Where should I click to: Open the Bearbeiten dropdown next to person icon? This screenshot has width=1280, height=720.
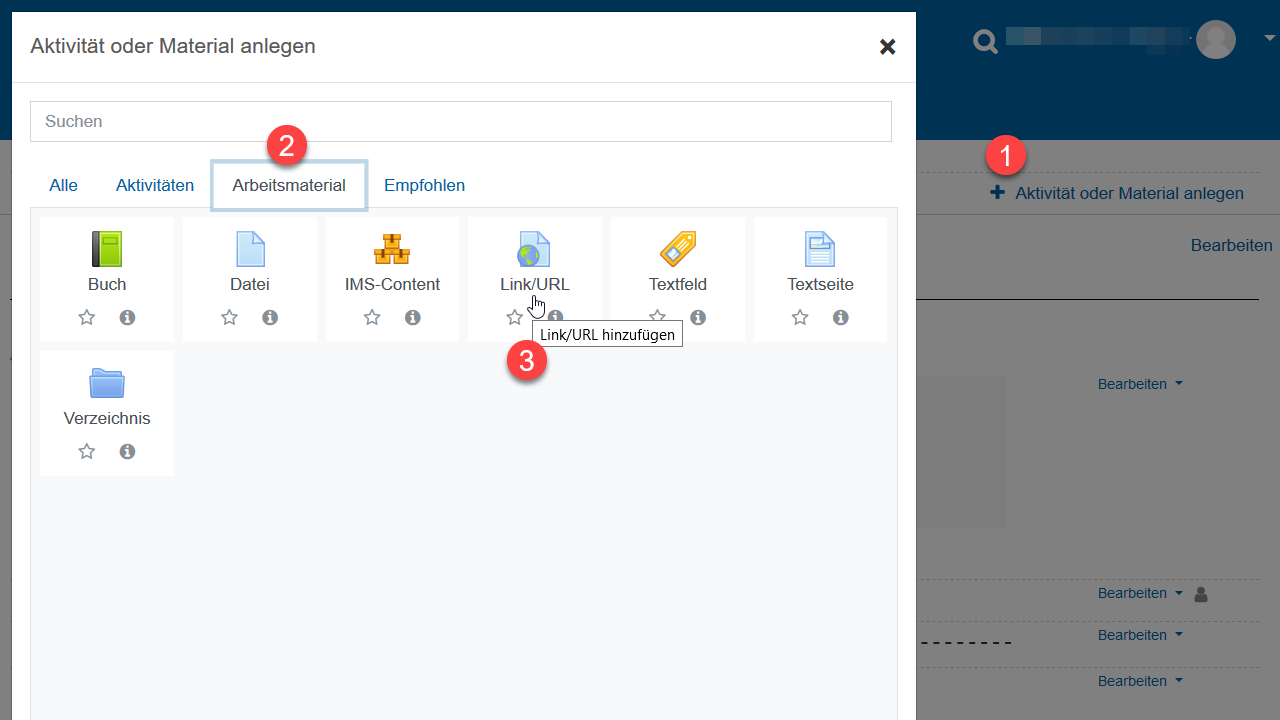[1140, 593]
